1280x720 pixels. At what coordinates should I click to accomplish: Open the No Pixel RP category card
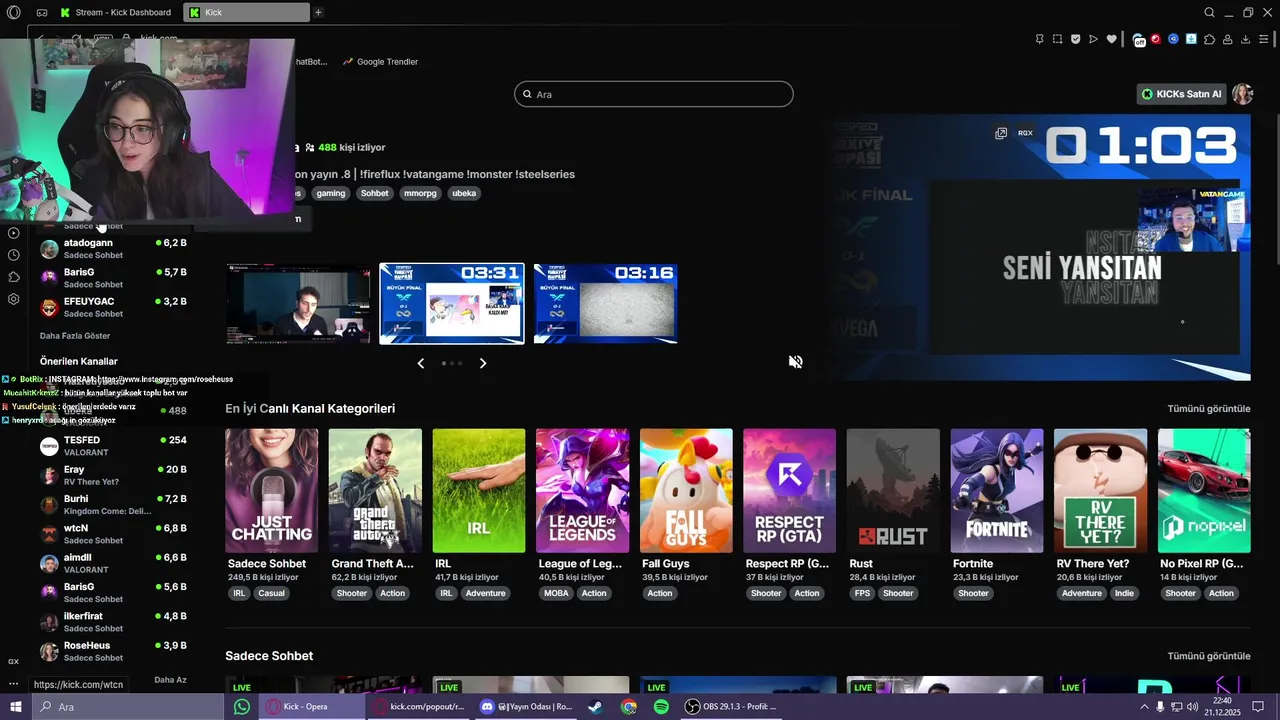coord(1204,490)
